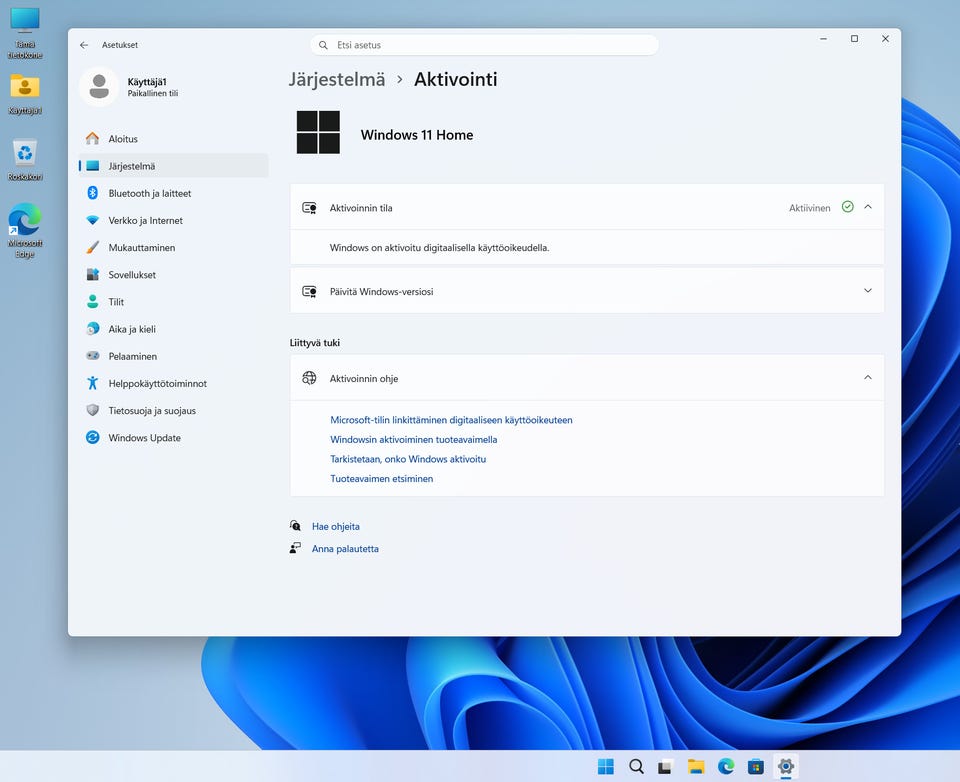Click the Settings gear on taskbar
Screen dimensions: 960x782
[786, 766]
